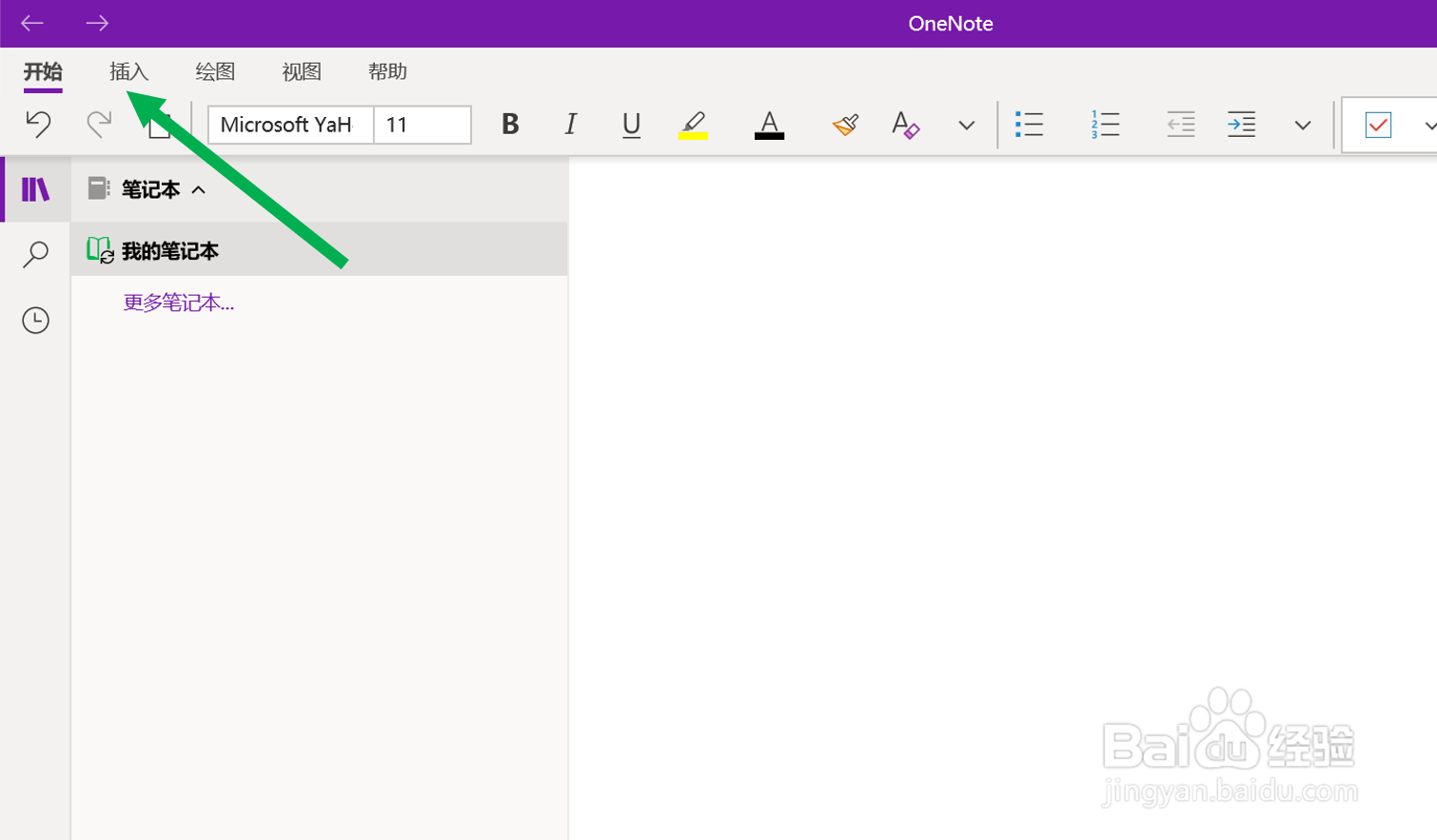
Task: Undo the last action
Action: (38, 125)
